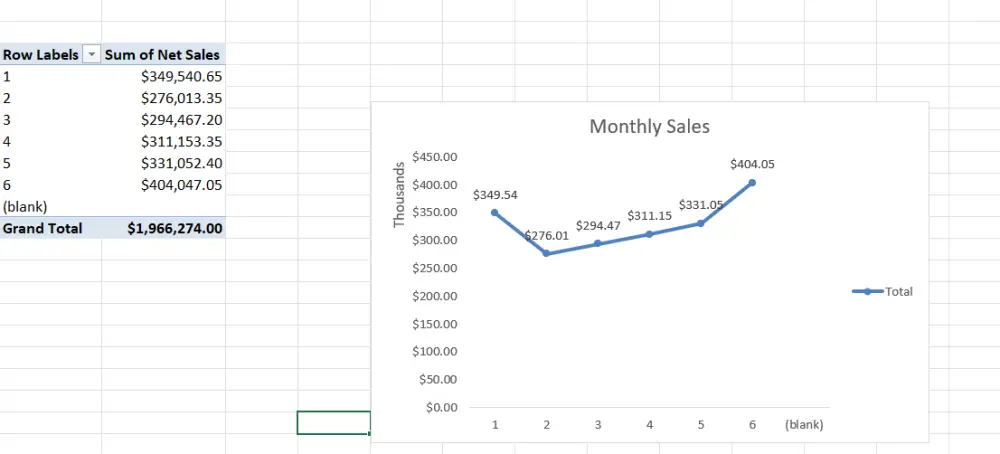The width and height of the screenshot is (1000, 454).
Task: Select the $276.01 data label on chart
Action: [547, 236]
